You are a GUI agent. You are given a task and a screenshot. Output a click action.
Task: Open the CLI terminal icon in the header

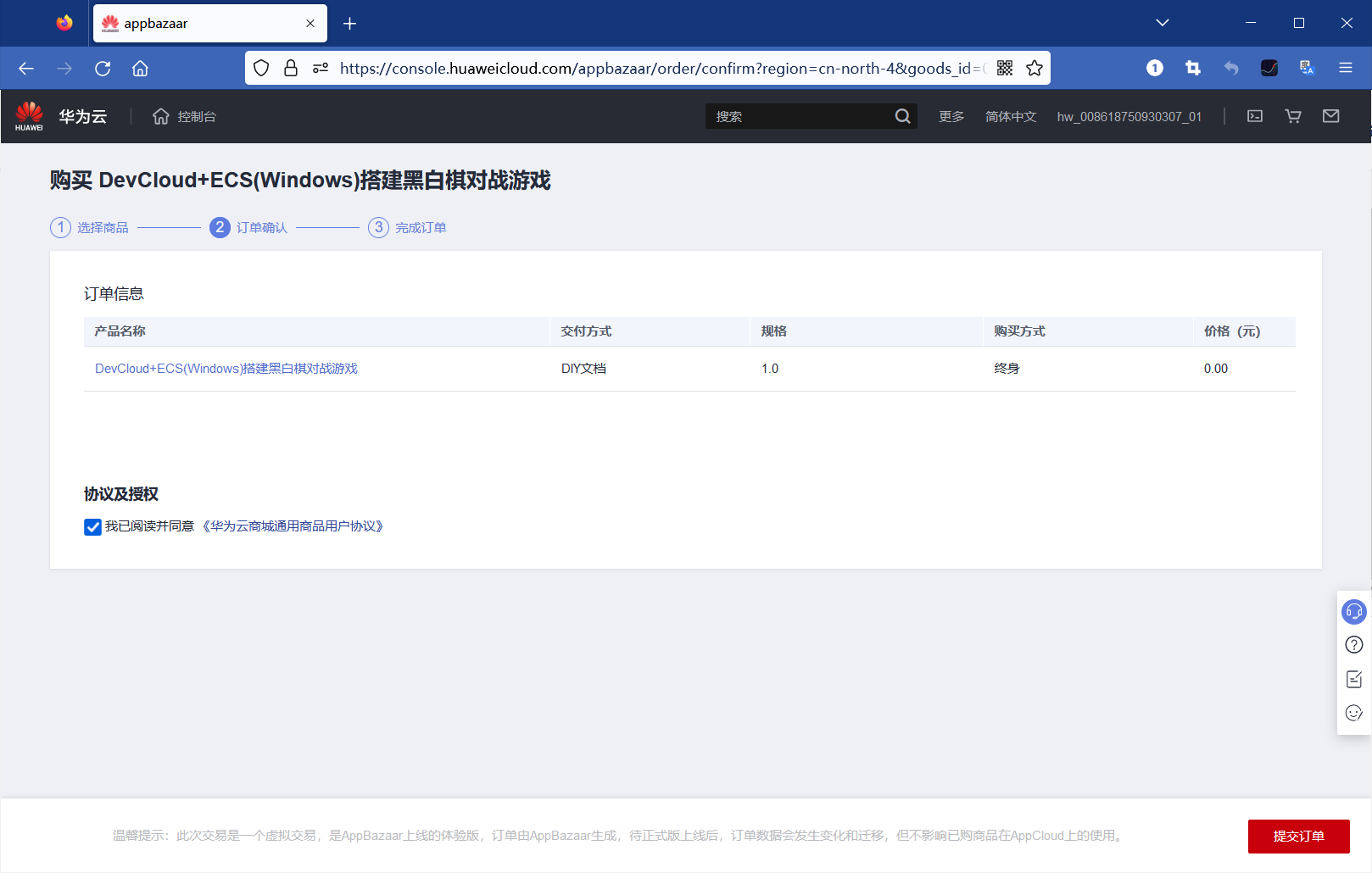click(1255, 116)
